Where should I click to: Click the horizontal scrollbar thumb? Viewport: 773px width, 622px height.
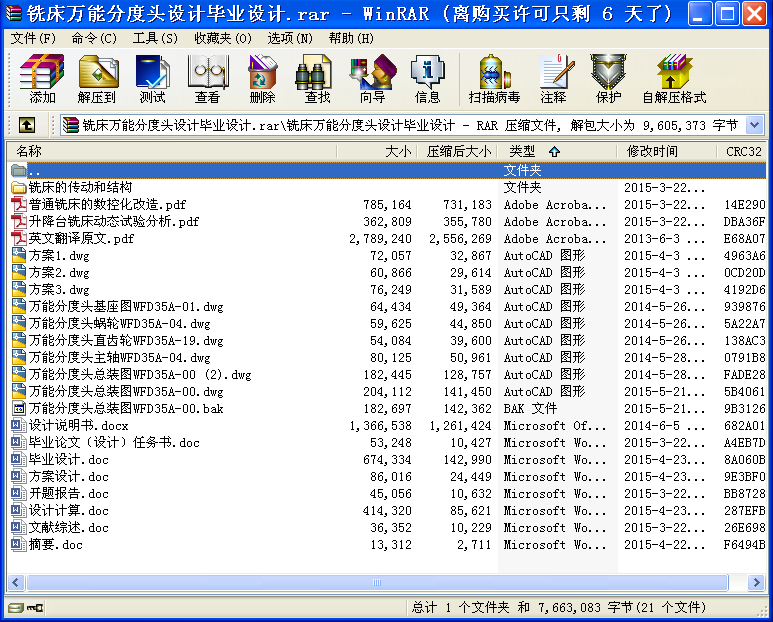(x=376, y=582)
